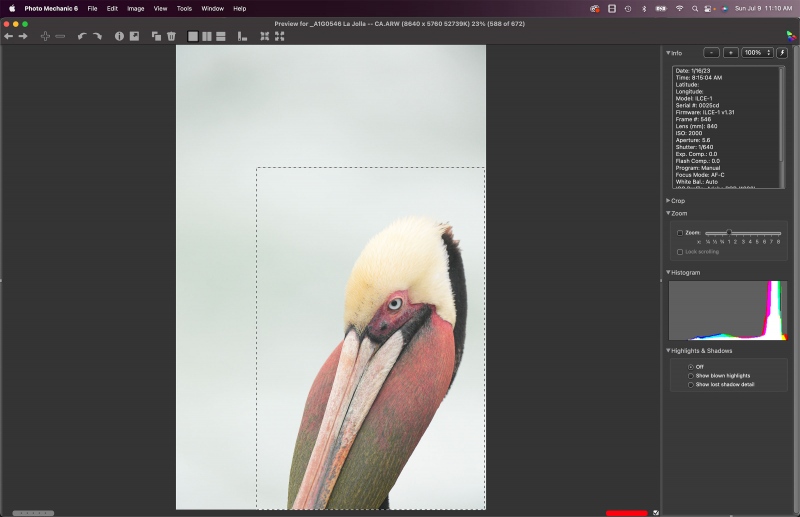
Task: Rotate image counterclockwise
Action: click(x=82, y=36)
